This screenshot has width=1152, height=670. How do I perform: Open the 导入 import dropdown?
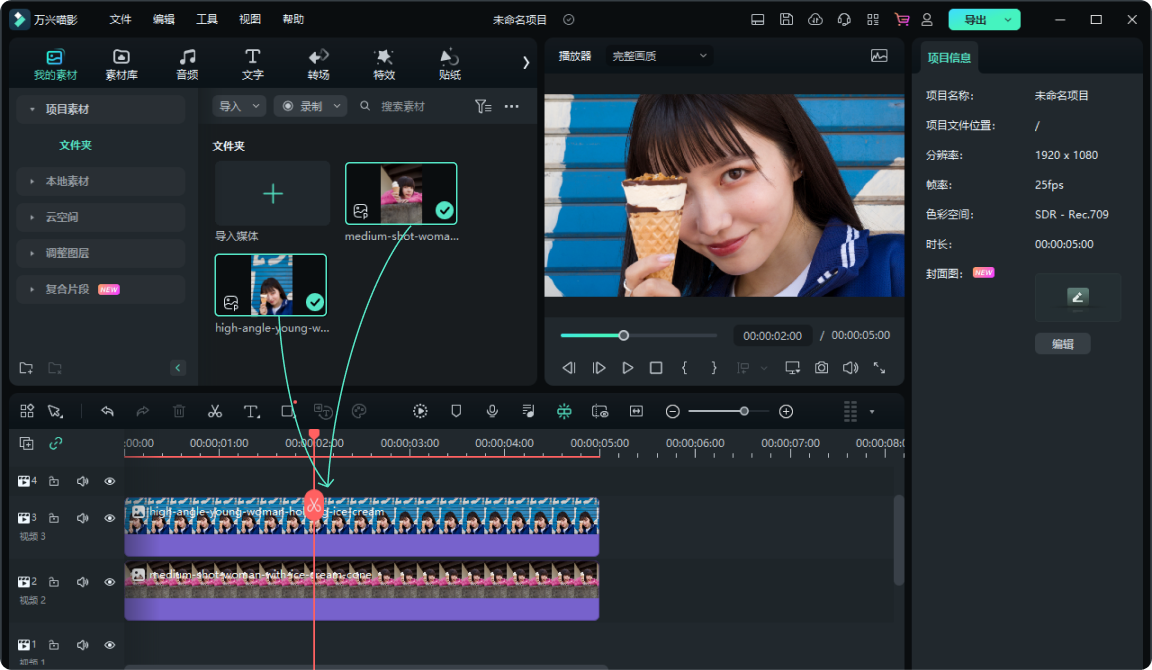click(239, 106)
